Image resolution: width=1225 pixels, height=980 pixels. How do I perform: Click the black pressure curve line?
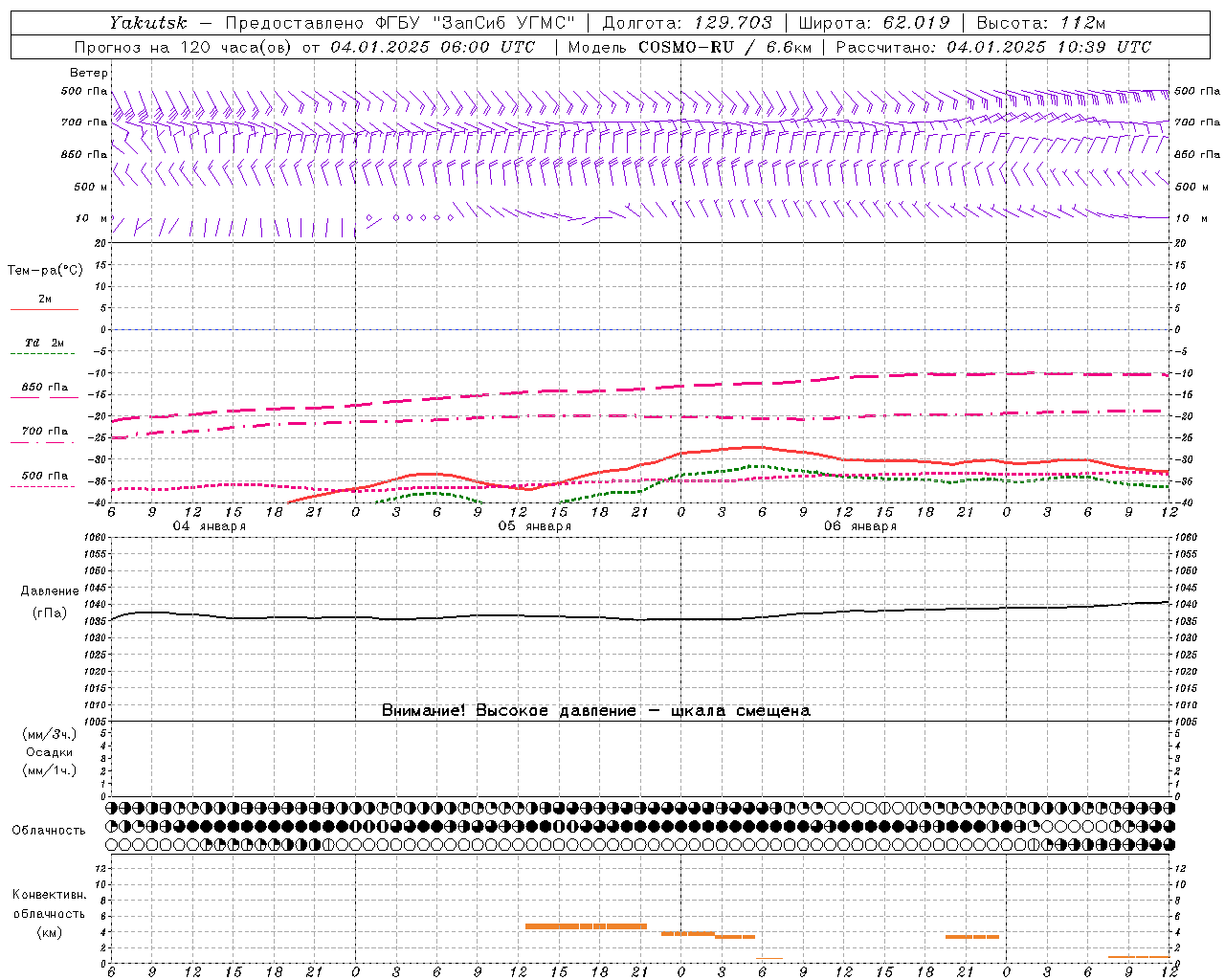coord(639,618)
